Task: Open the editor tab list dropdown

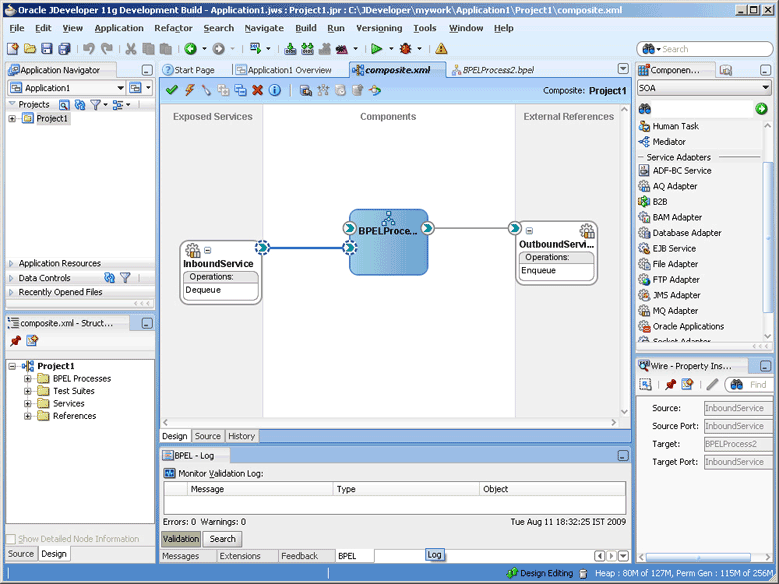Action: click(623, 69)
